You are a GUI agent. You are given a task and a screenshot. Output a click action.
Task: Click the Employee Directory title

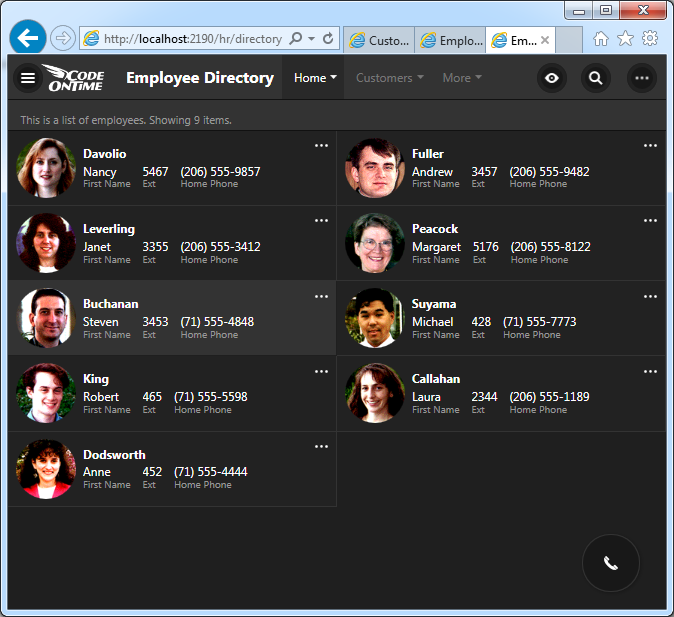click(x=200, y=78)
